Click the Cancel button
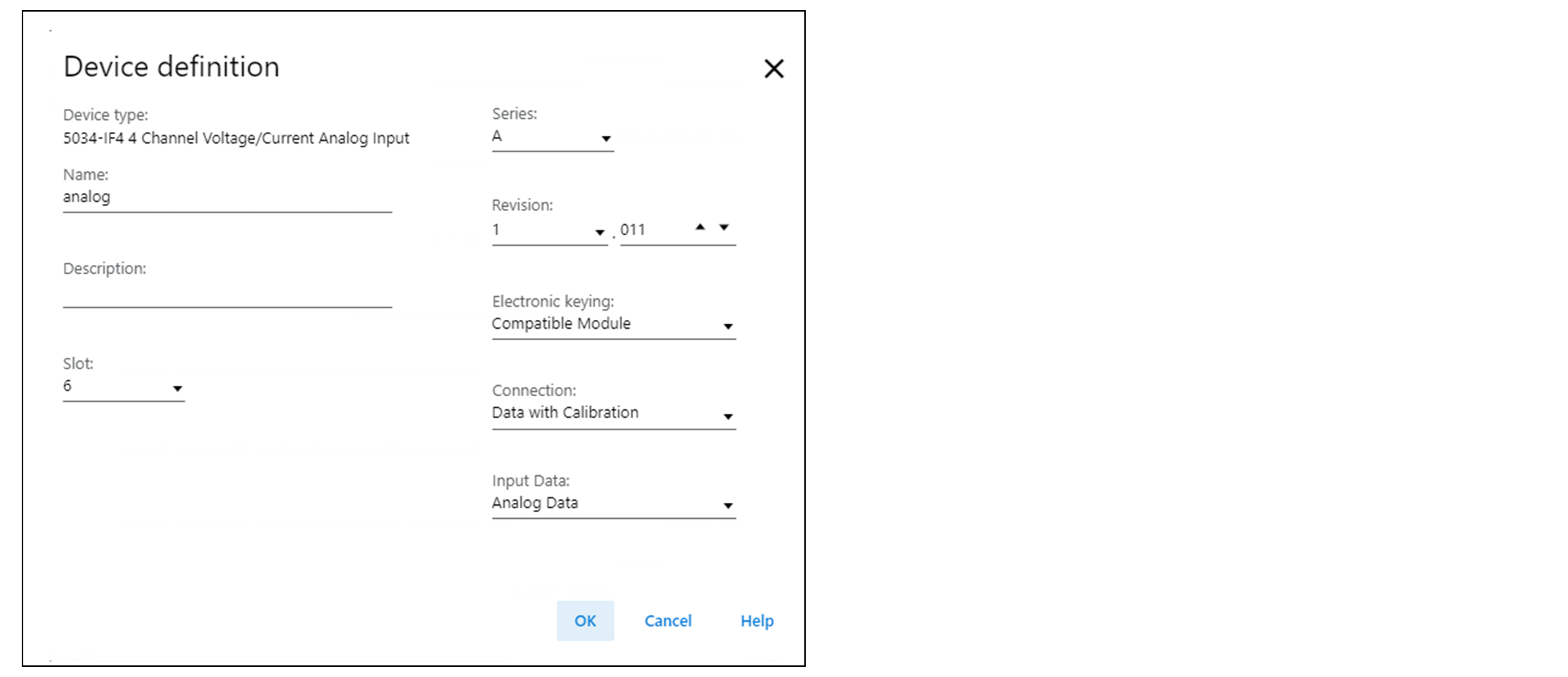The image size is (1568, 677). click(x=668, y=621)
